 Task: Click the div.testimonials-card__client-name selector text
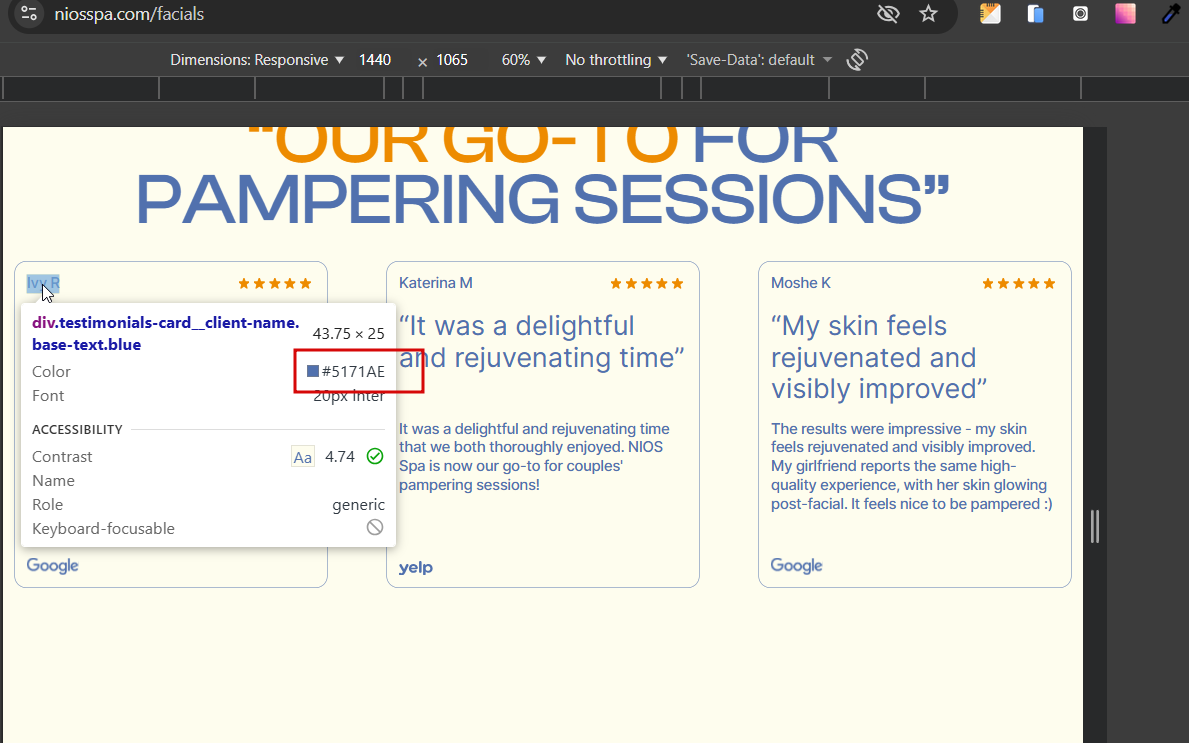[165, 334]
